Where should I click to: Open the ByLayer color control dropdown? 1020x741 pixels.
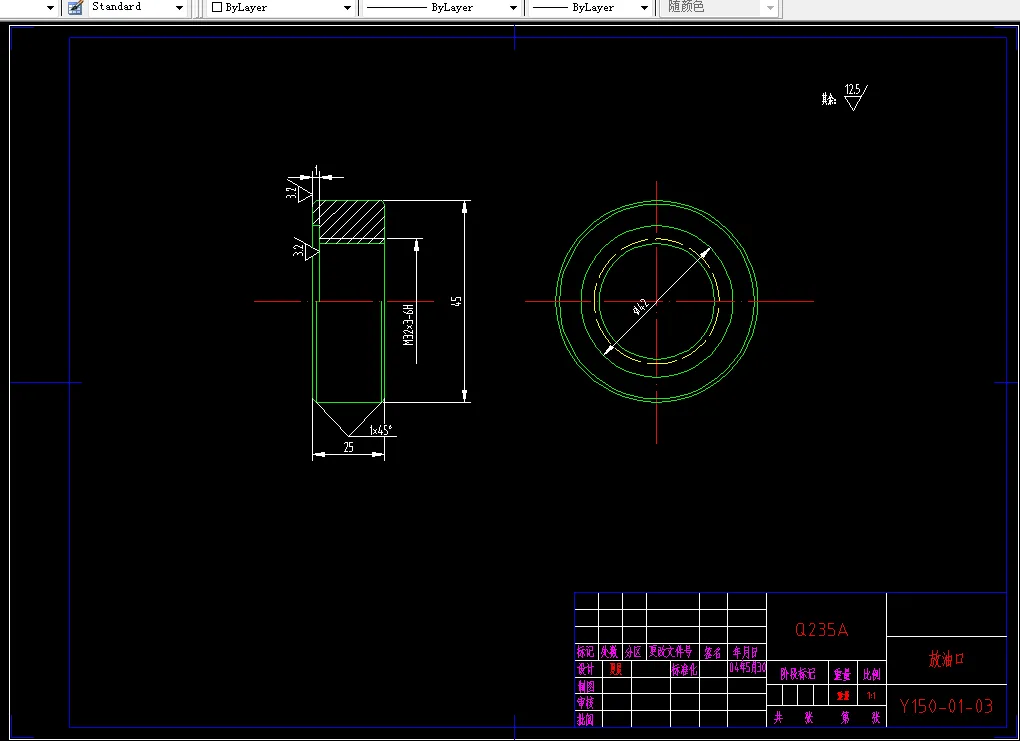(x=281, y=7)
